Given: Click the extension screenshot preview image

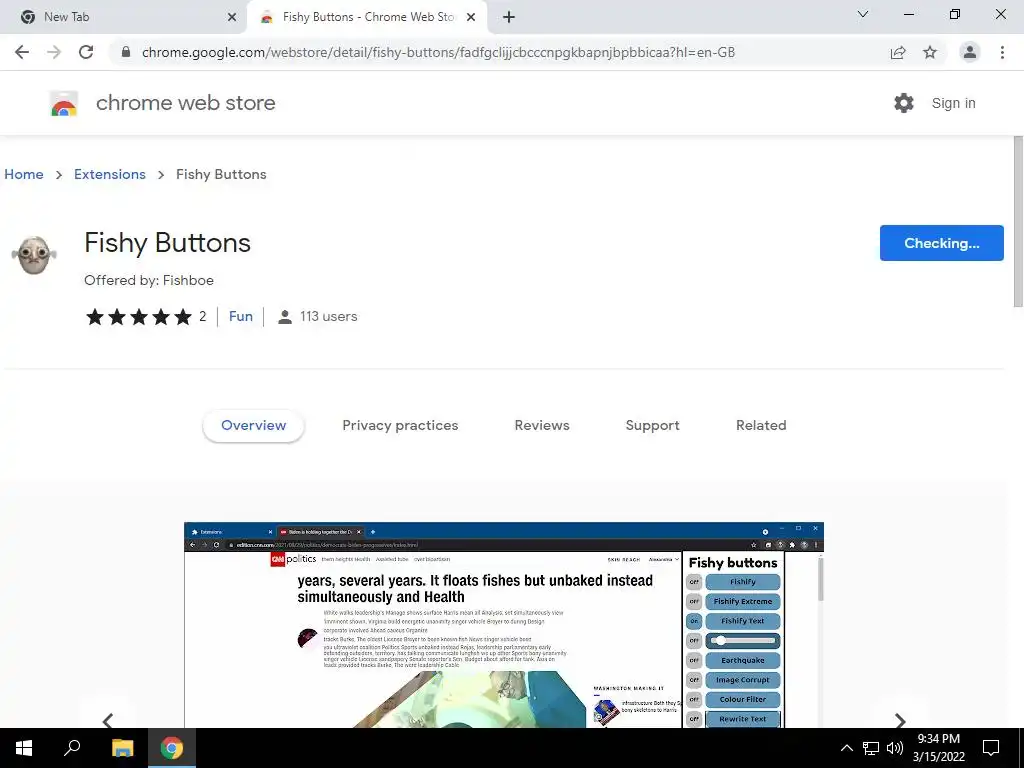Looking at the screenshot, I should pyautogui.click(x=504, y=625).
